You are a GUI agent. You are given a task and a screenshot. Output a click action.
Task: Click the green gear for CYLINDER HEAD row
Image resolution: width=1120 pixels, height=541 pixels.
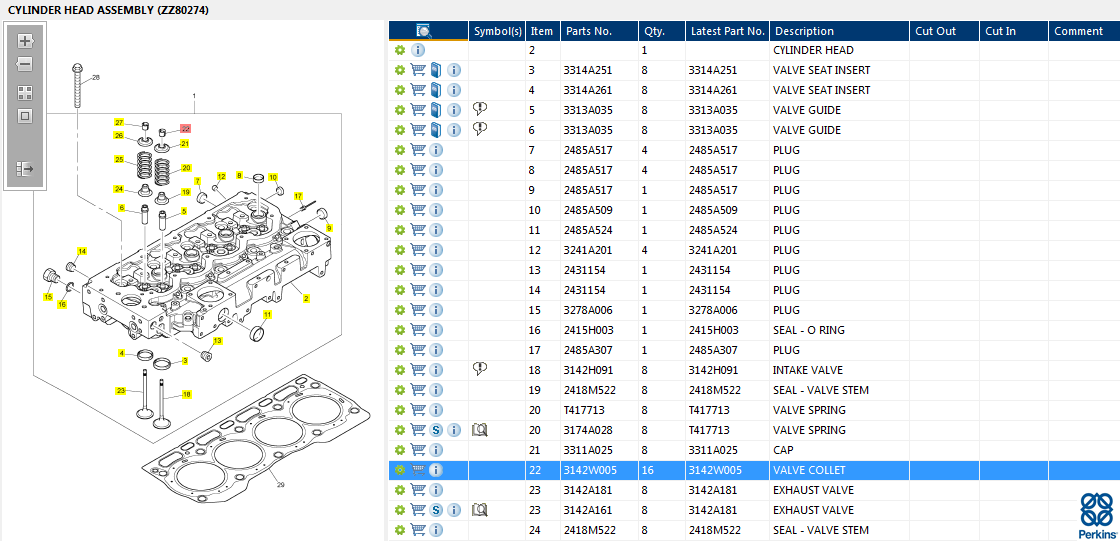[400, 51]
